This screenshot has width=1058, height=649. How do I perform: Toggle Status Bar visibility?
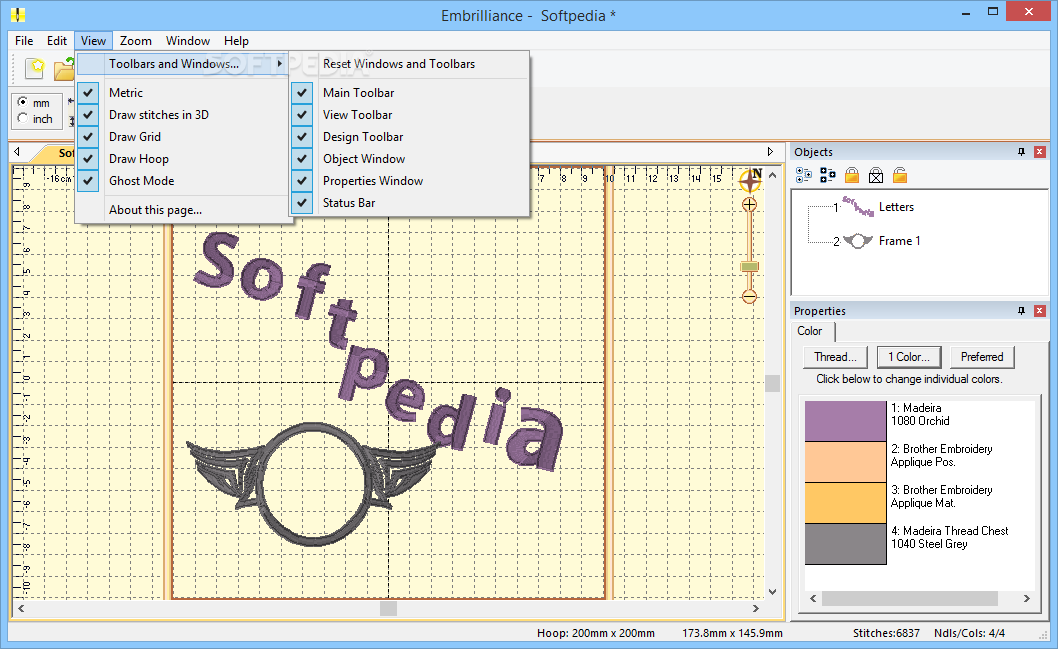[x=410, y=202]
